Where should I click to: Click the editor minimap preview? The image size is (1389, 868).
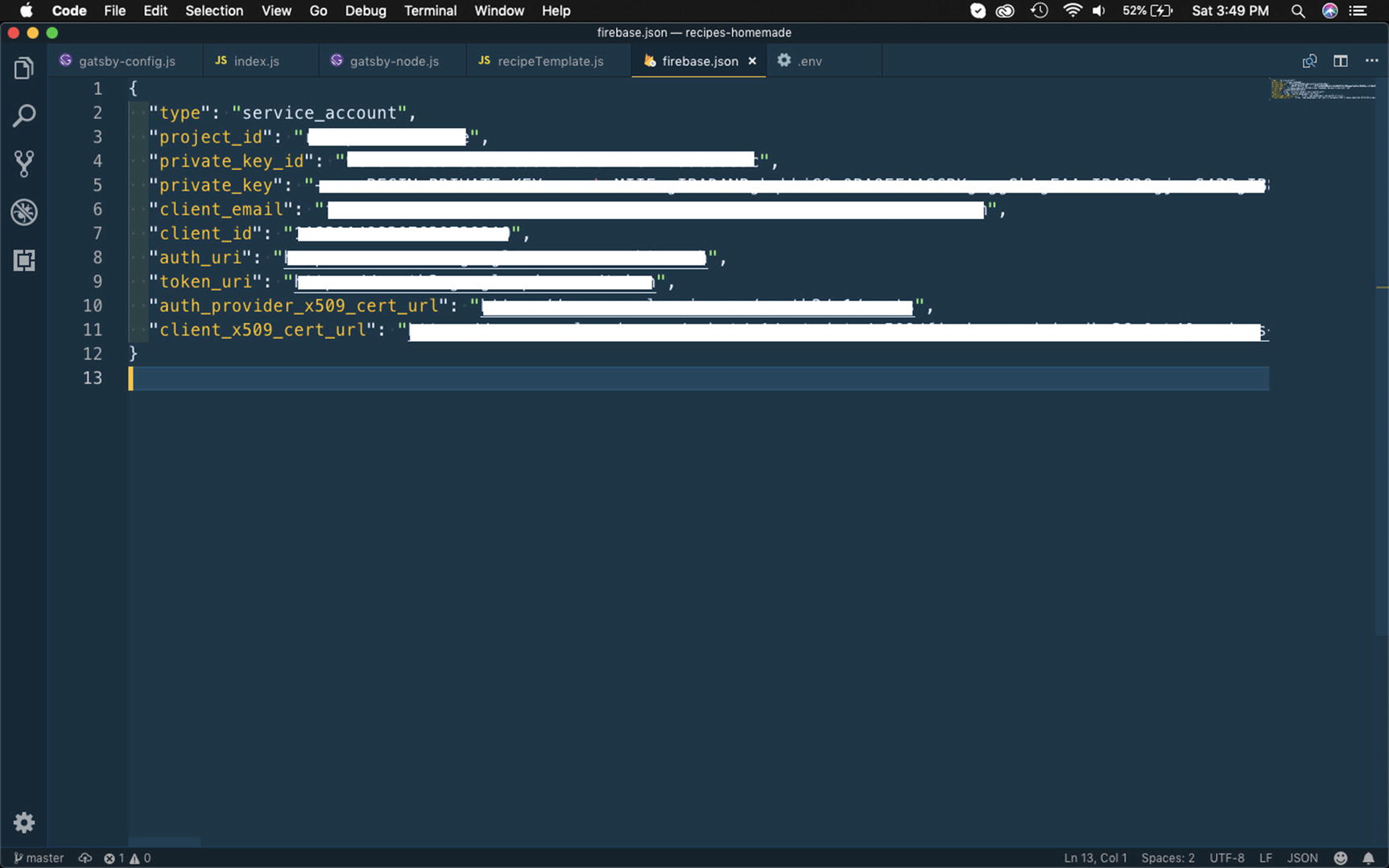click(1323, 89)
